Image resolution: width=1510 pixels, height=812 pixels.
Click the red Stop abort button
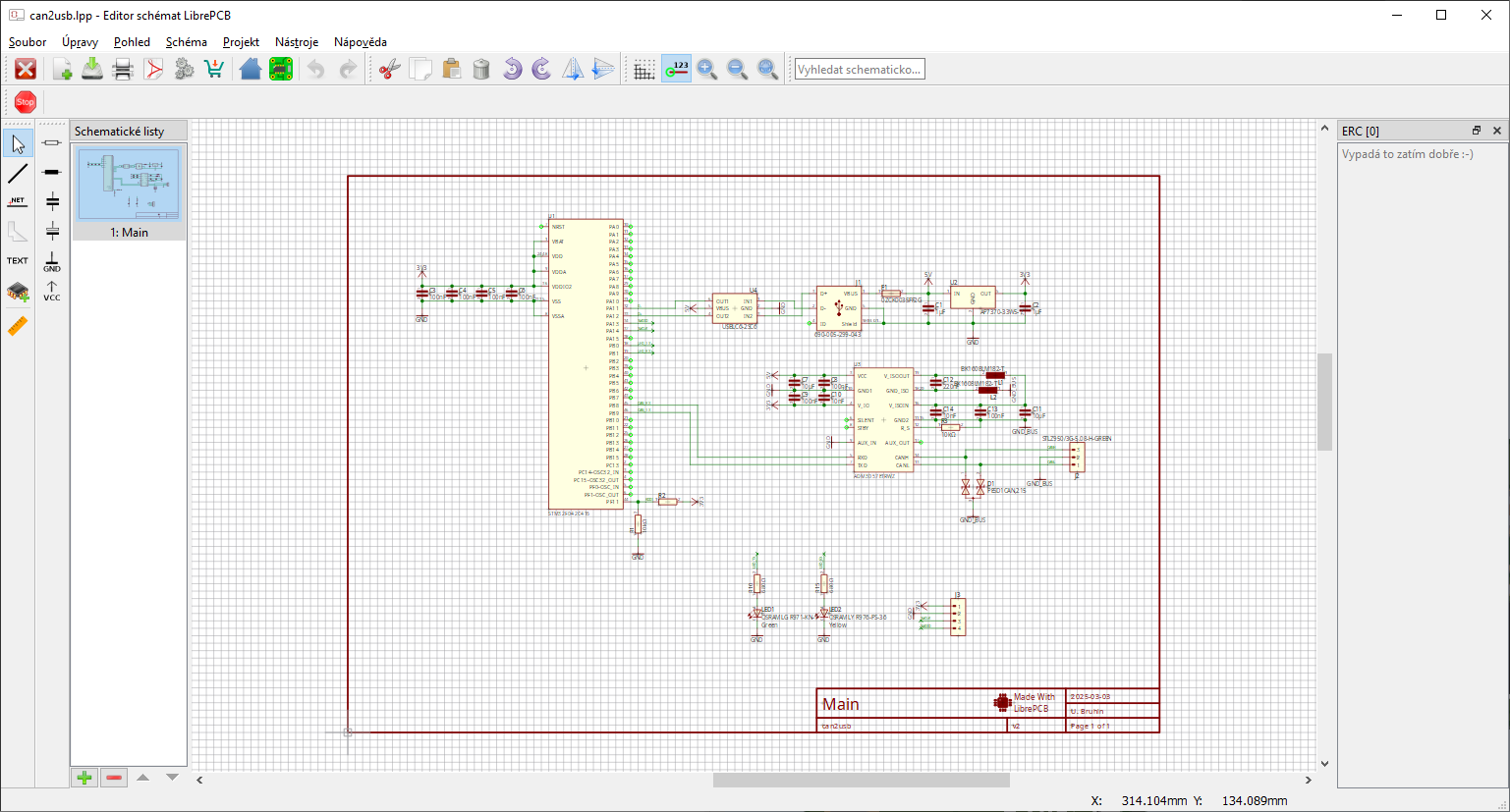coord(26,102)
